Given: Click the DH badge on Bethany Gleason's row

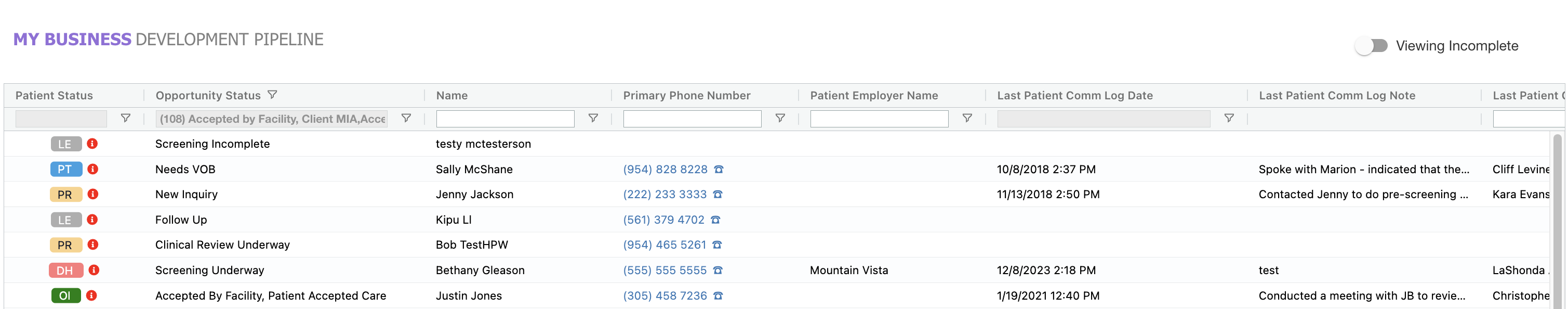Looking at the screenshot, I should coord(67,270).
